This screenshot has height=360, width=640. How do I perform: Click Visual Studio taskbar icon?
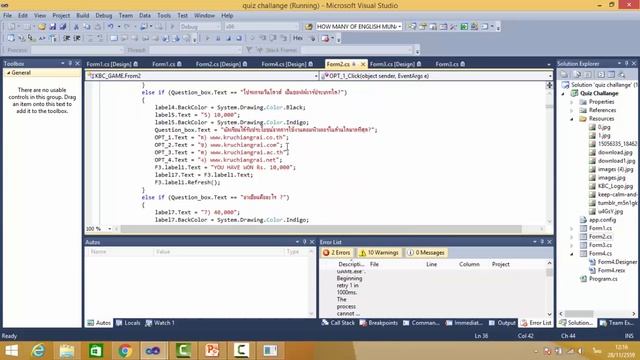point(153,351)
